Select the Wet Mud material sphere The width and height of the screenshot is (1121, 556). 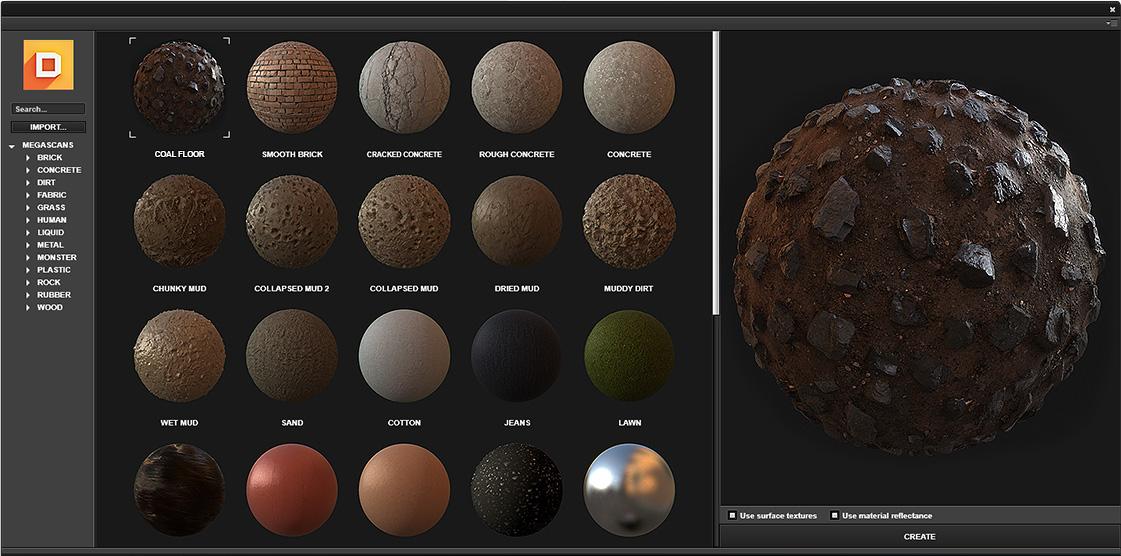(x=179, y=356)
